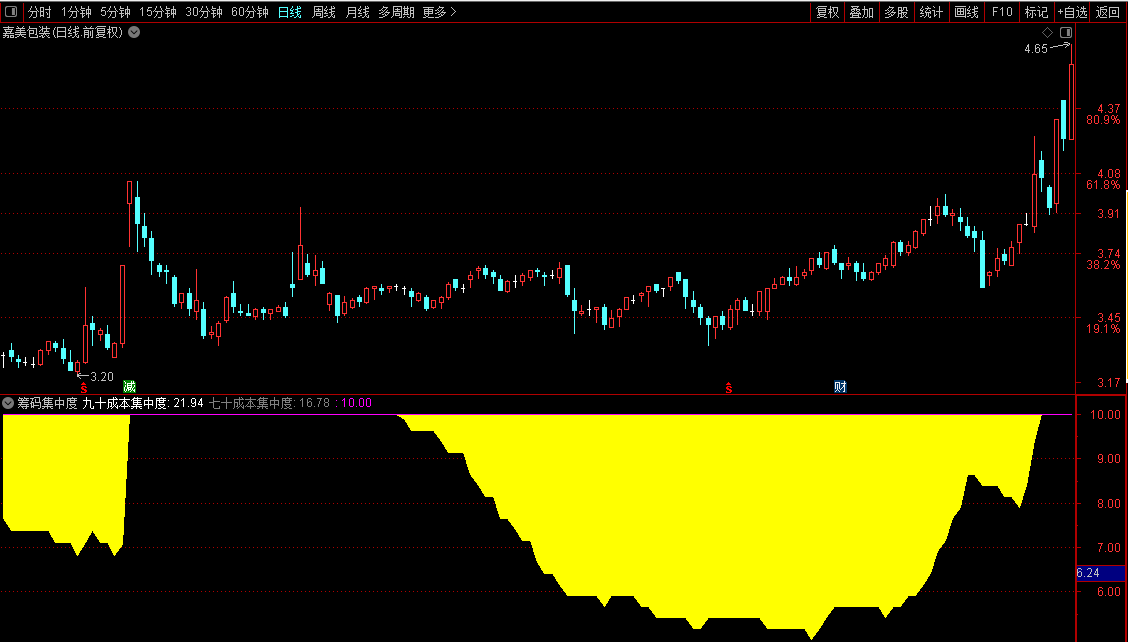Click the 4.65 high price label
The width and height of the screenshot is (1128, 642).
tap(1036, 49)
